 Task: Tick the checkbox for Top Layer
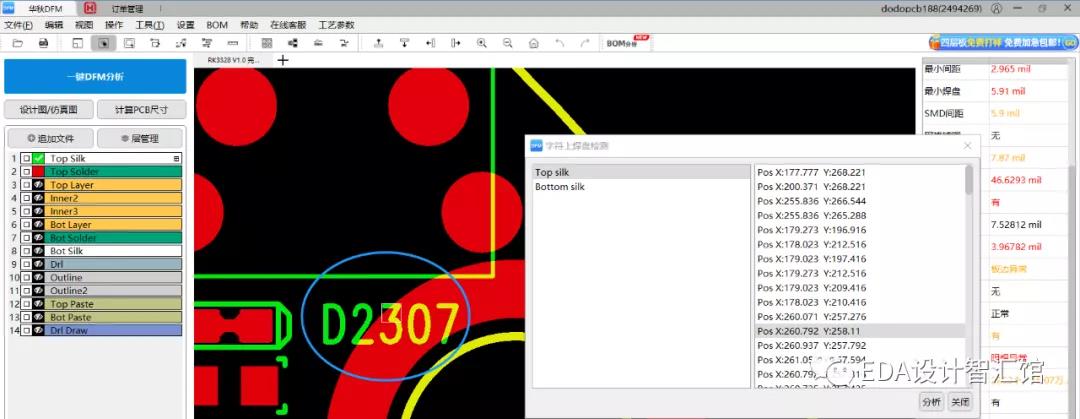[x=25, y=185]
